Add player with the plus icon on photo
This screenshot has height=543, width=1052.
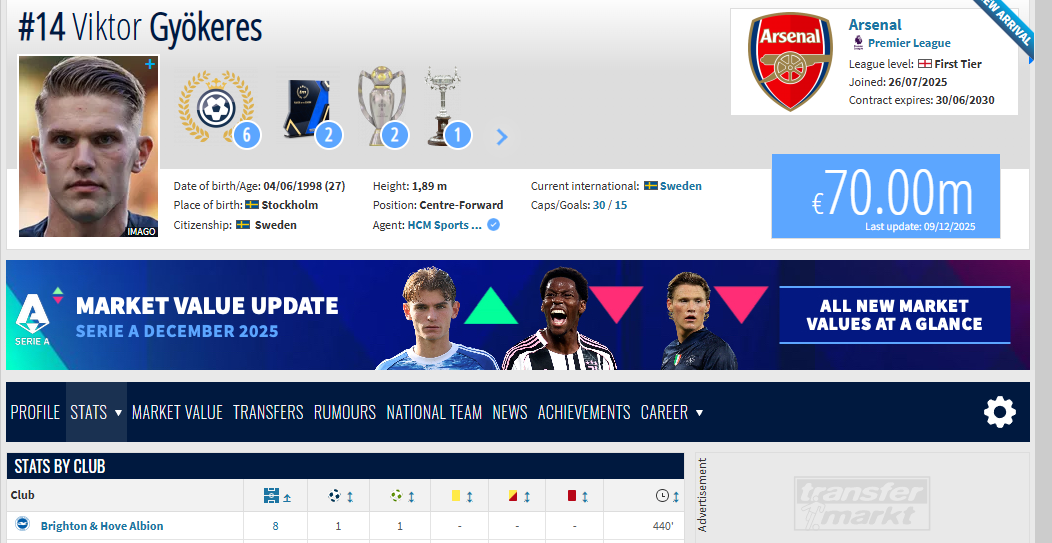tap(150, 64)
